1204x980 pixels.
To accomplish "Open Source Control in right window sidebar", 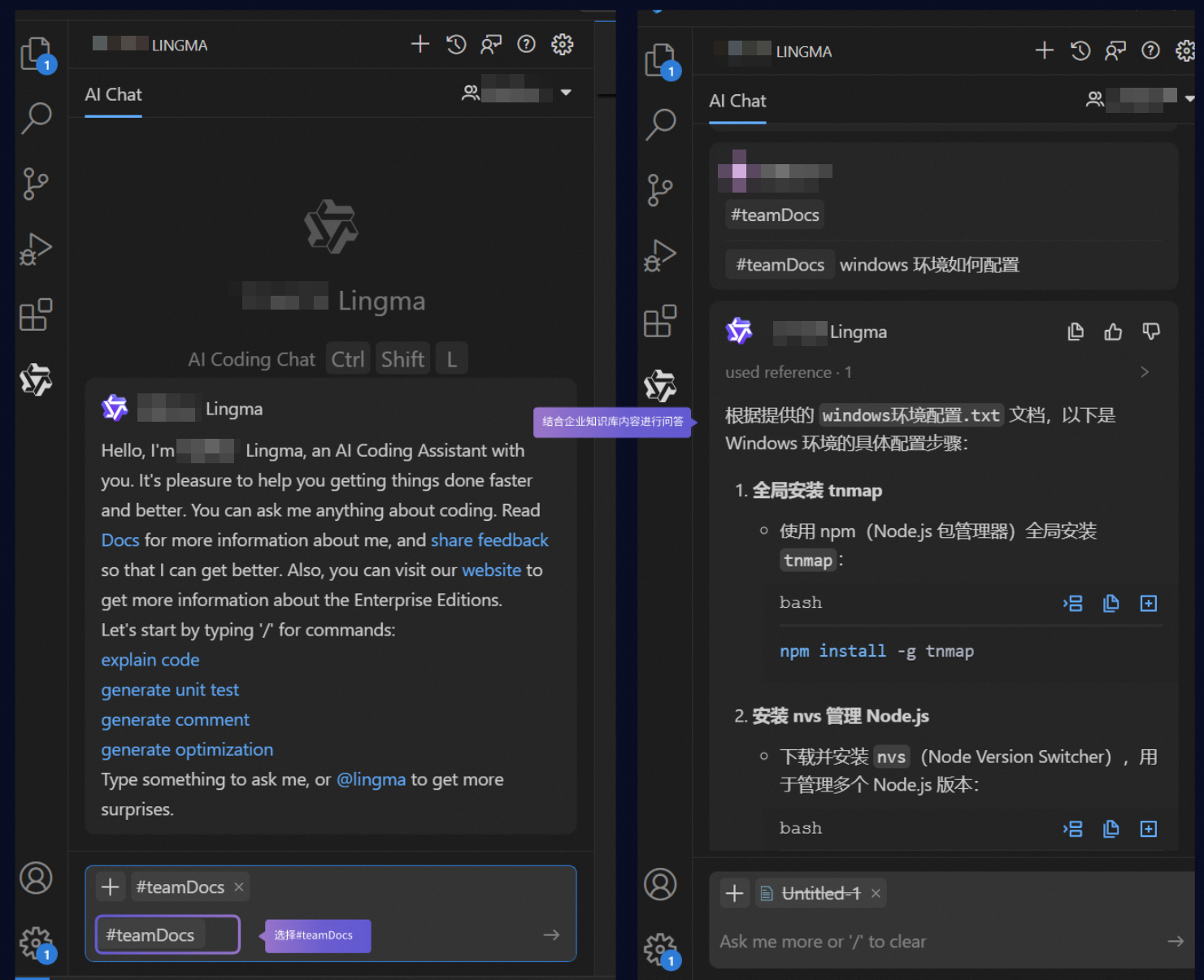I will tap(660, 190).
